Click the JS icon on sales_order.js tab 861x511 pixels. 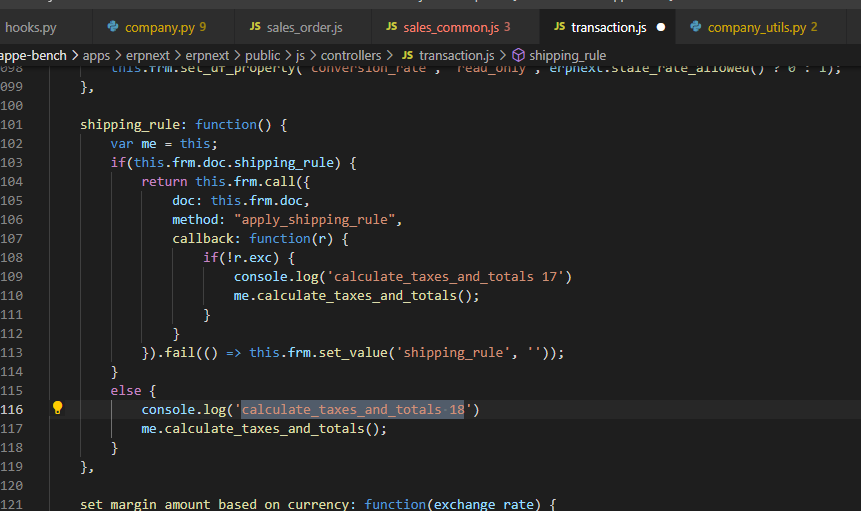(x=255, y=26)
